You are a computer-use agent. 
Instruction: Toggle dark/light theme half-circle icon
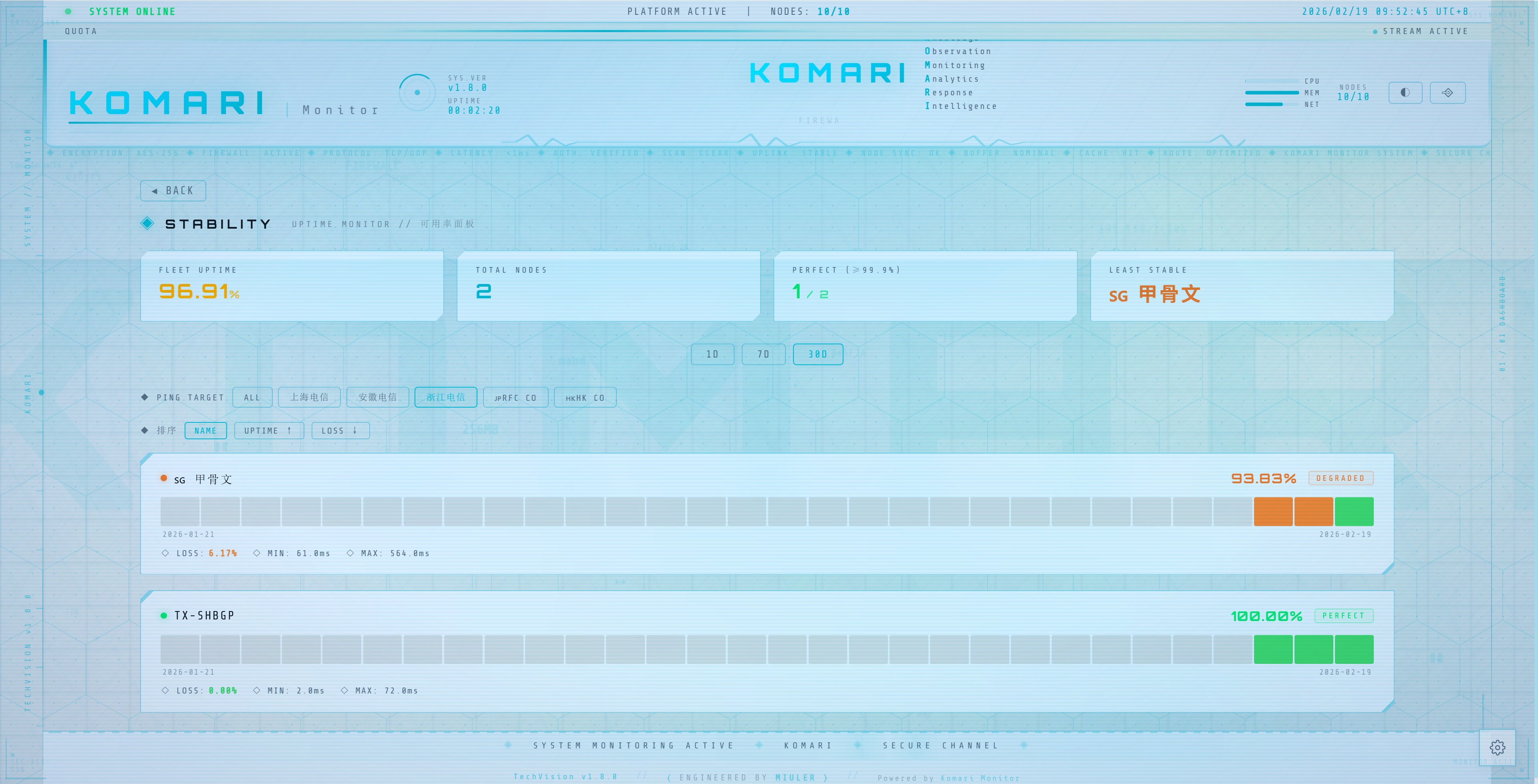pos(1405,92)
